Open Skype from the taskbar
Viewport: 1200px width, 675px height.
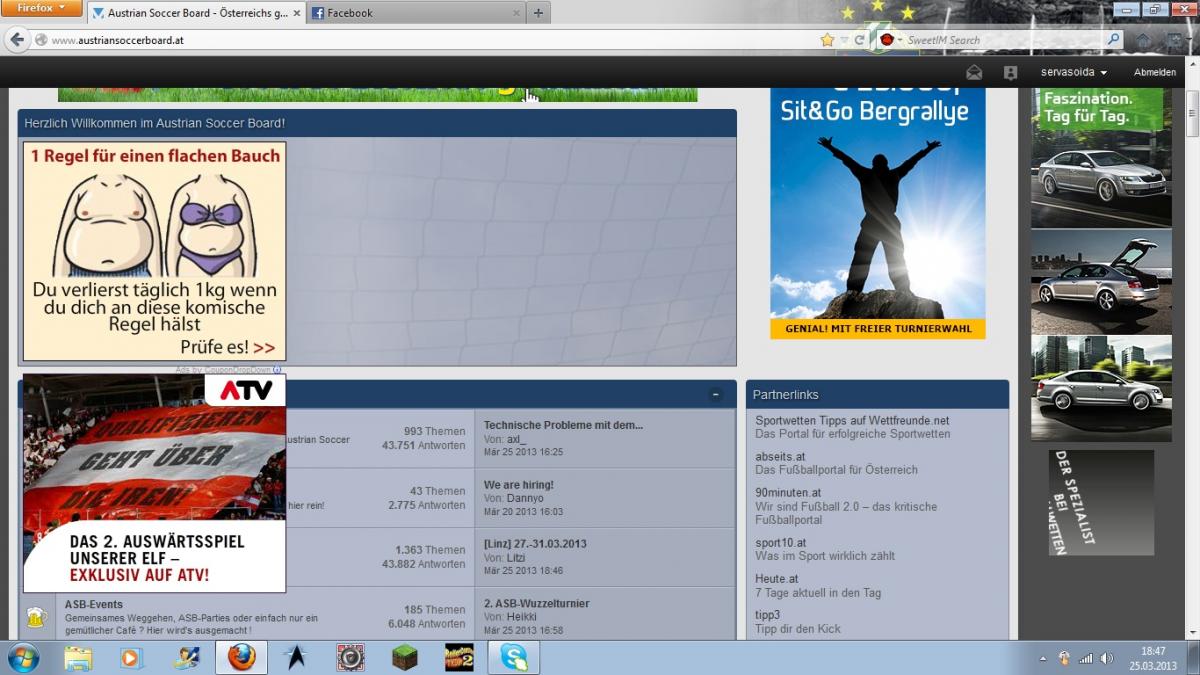point(514,658)
